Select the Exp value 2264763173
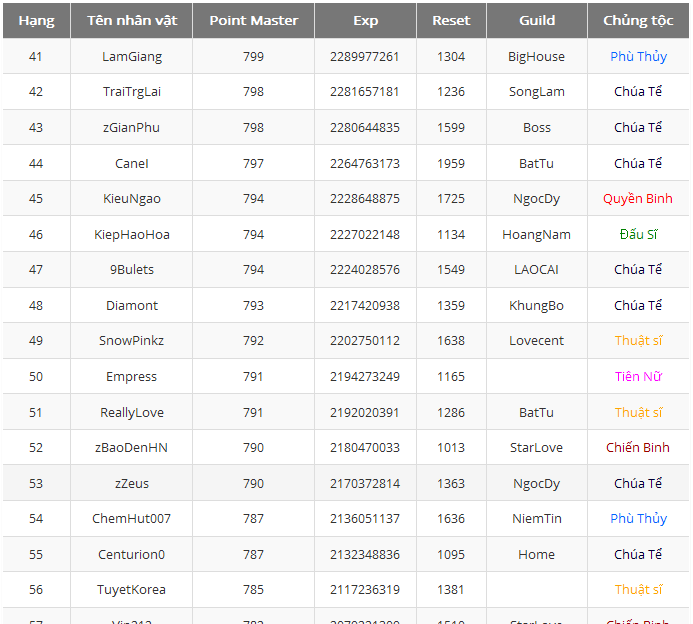 coord(365,164)
